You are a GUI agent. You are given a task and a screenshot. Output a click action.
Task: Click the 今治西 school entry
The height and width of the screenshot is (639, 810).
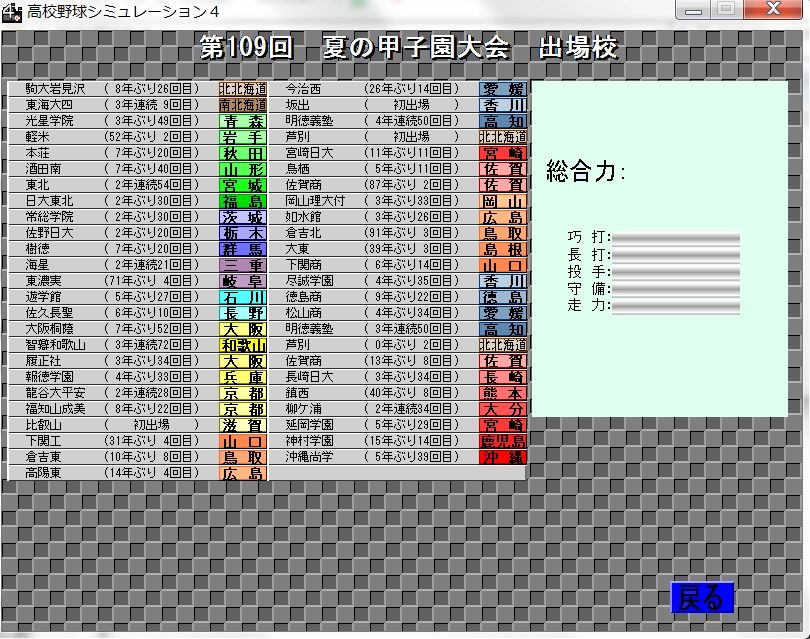pyautogui.click(x=398, y=88)
